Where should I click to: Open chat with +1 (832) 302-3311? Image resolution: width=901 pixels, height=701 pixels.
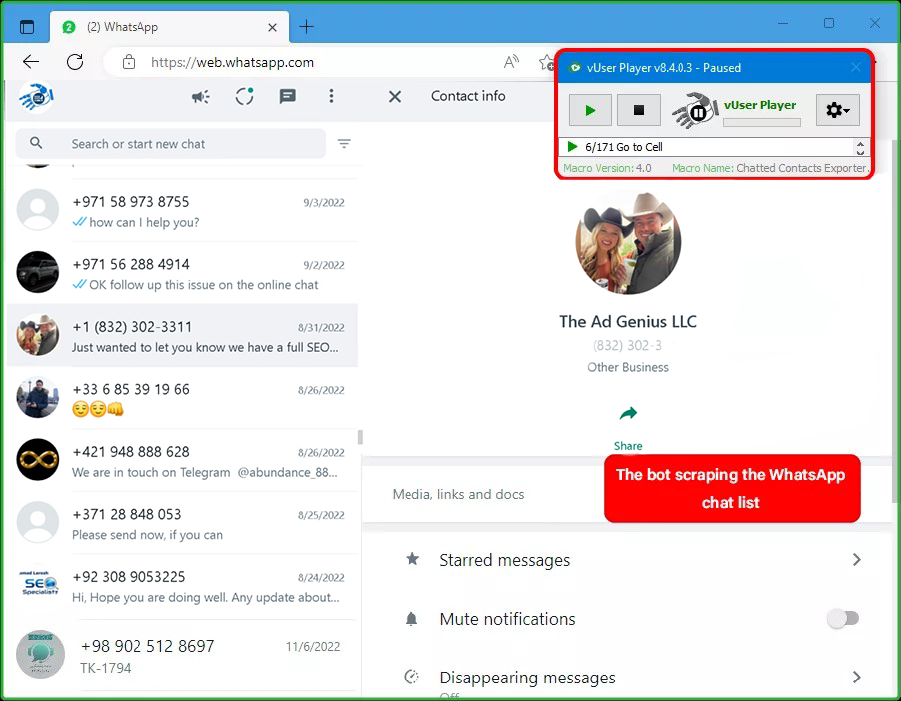point(182,336)
